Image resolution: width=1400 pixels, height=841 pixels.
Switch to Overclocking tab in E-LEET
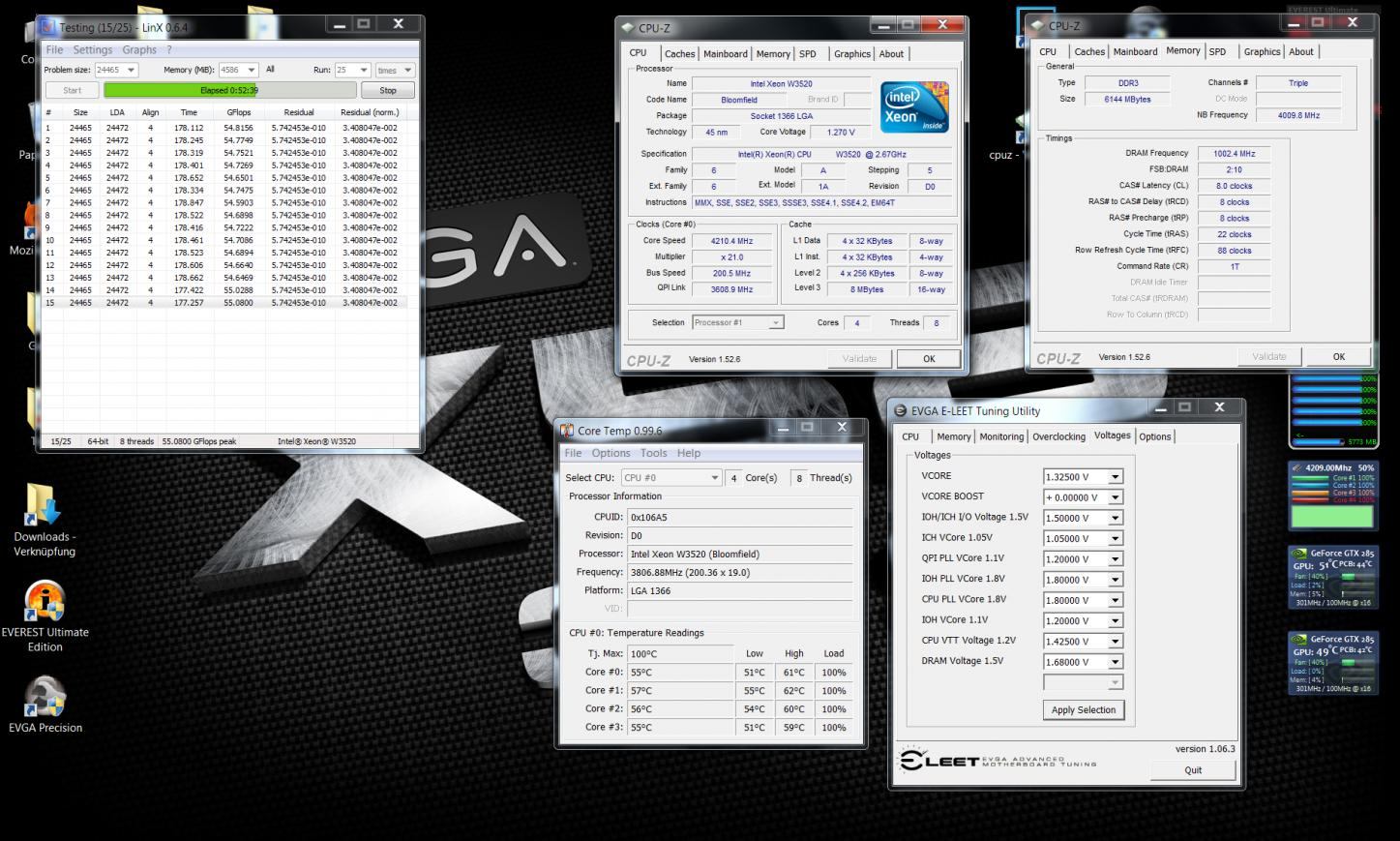click(1058, 436)
